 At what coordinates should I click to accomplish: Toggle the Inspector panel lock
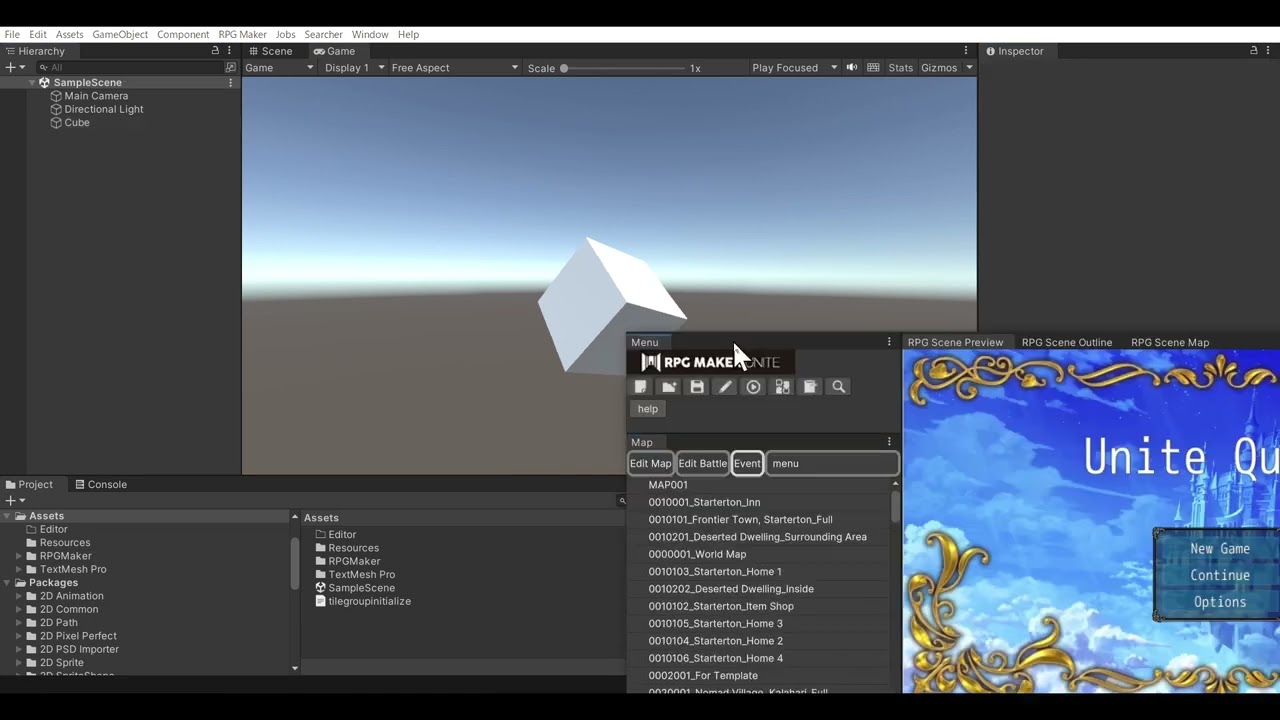[x=1254, y=51]
